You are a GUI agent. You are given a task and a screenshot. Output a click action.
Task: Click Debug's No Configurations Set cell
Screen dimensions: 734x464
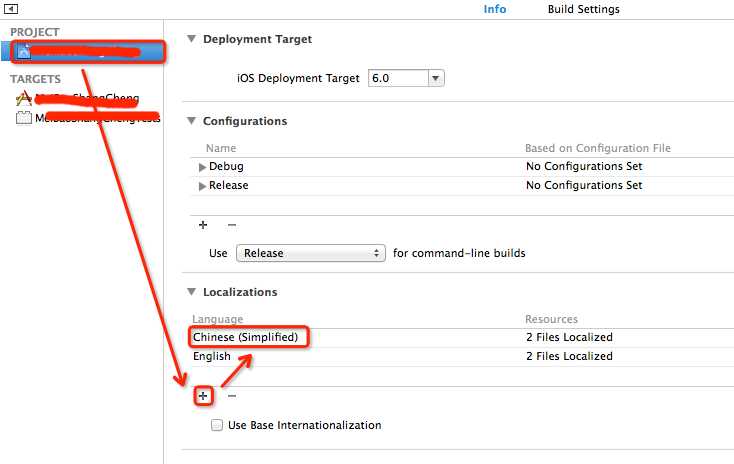coord(584,166)
